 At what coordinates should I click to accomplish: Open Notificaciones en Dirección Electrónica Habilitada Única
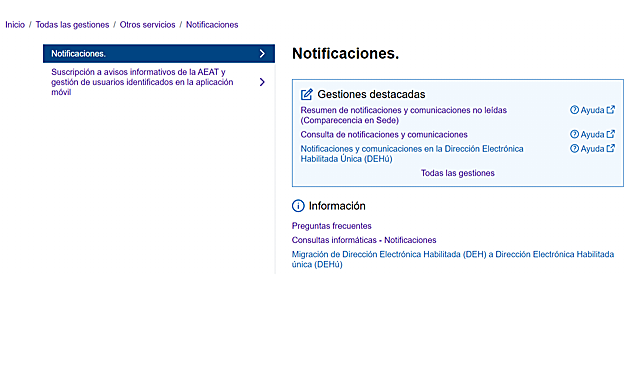(x=412, y=154)
